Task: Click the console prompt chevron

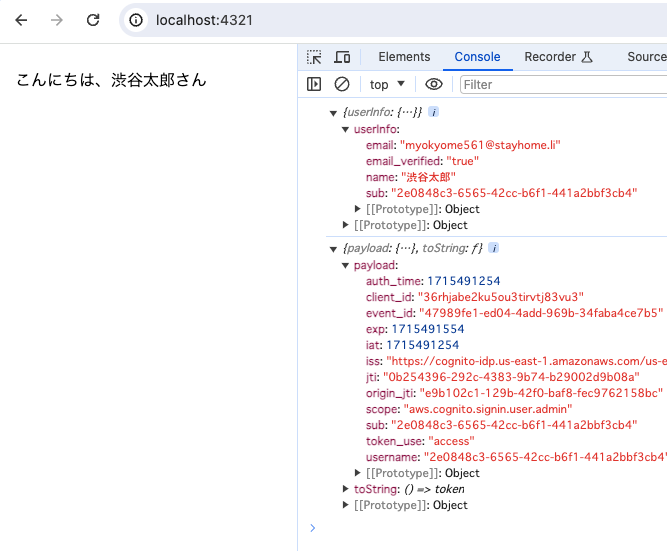Action: 313,528
